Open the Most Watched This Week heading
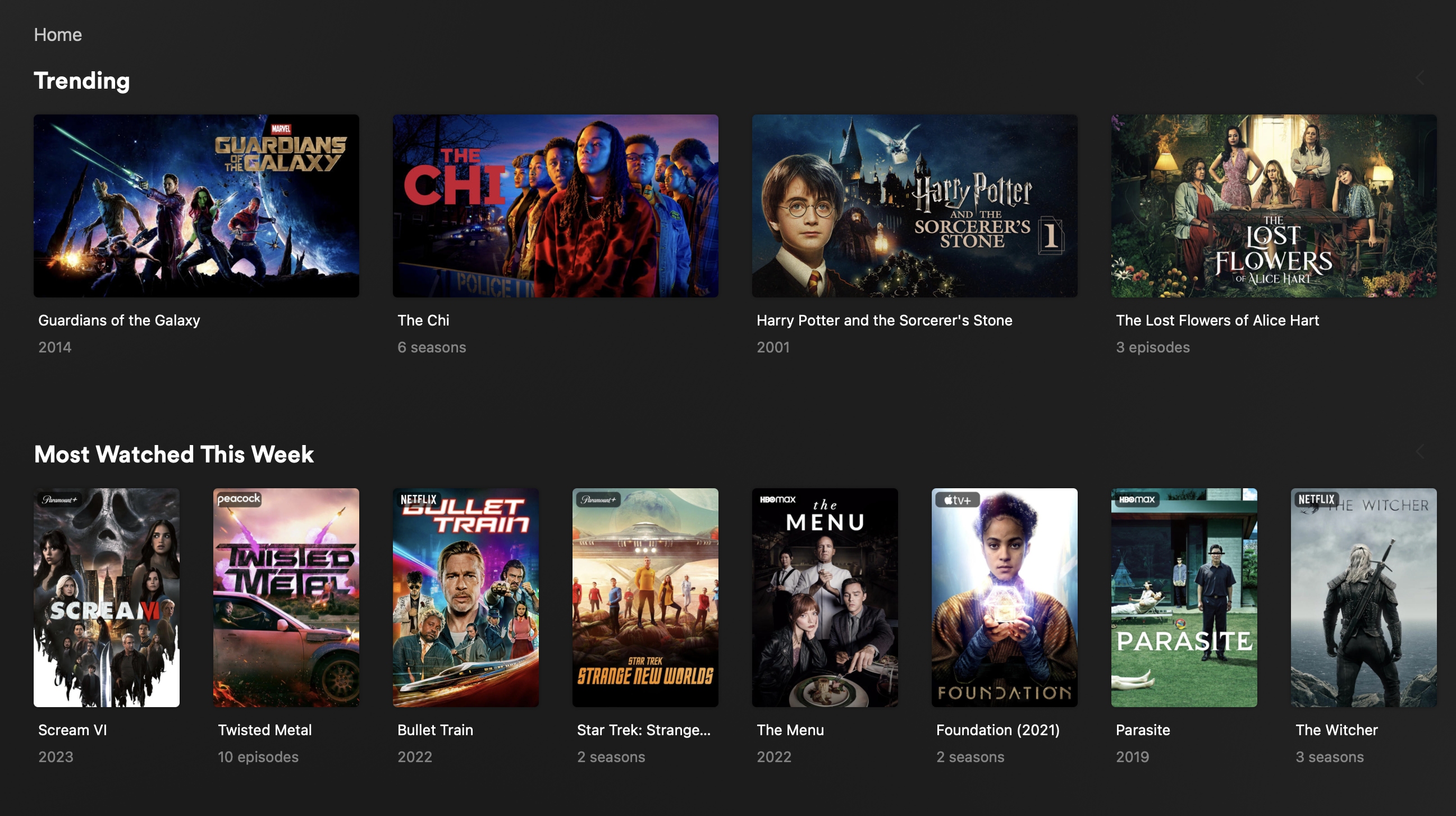 pos(174,455)
